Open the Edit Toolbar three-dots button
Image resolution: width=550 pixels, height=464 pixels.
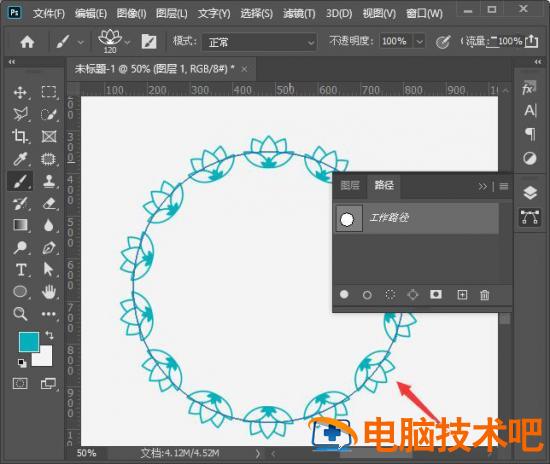pos(49,314)
